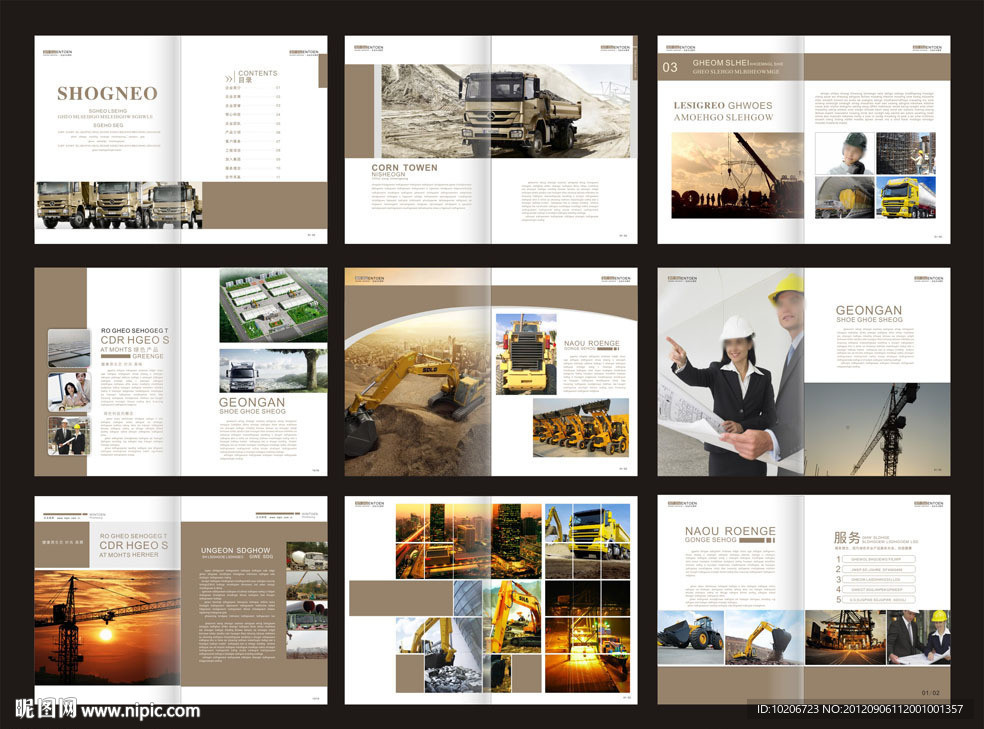Click the night port lights mosaic photo
Viewport: 984px width, 729px height.
click(x=587, y=637)
